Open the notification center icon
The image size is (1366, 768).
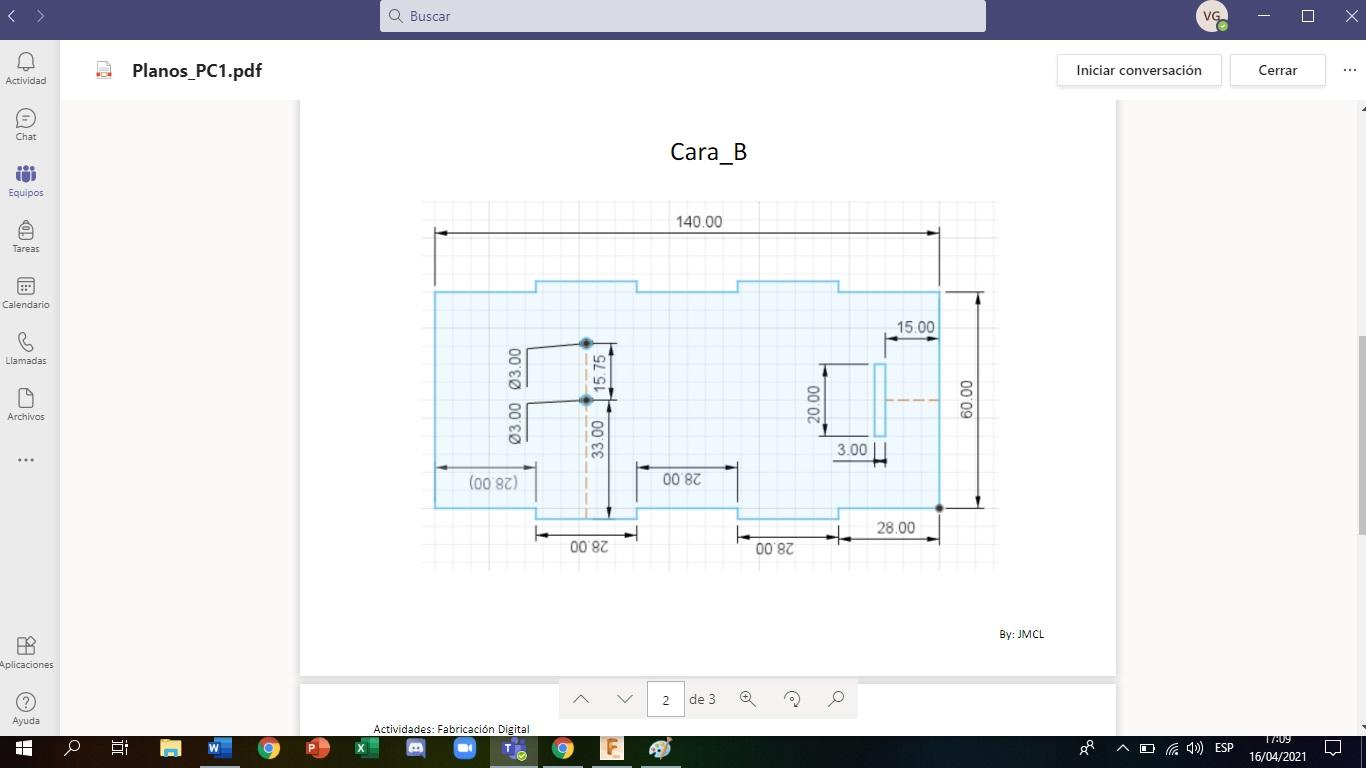[x=1333, y=748]
